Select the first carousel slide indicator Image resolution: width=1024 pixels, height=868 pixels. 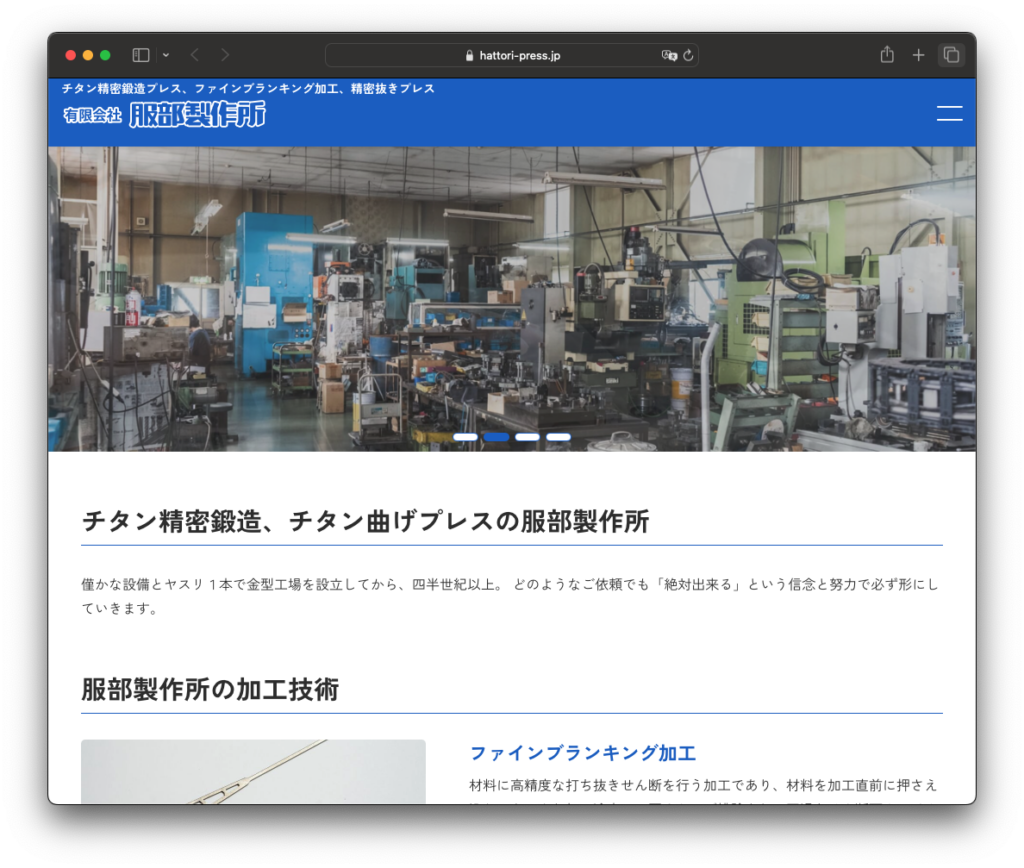point(465,437)
